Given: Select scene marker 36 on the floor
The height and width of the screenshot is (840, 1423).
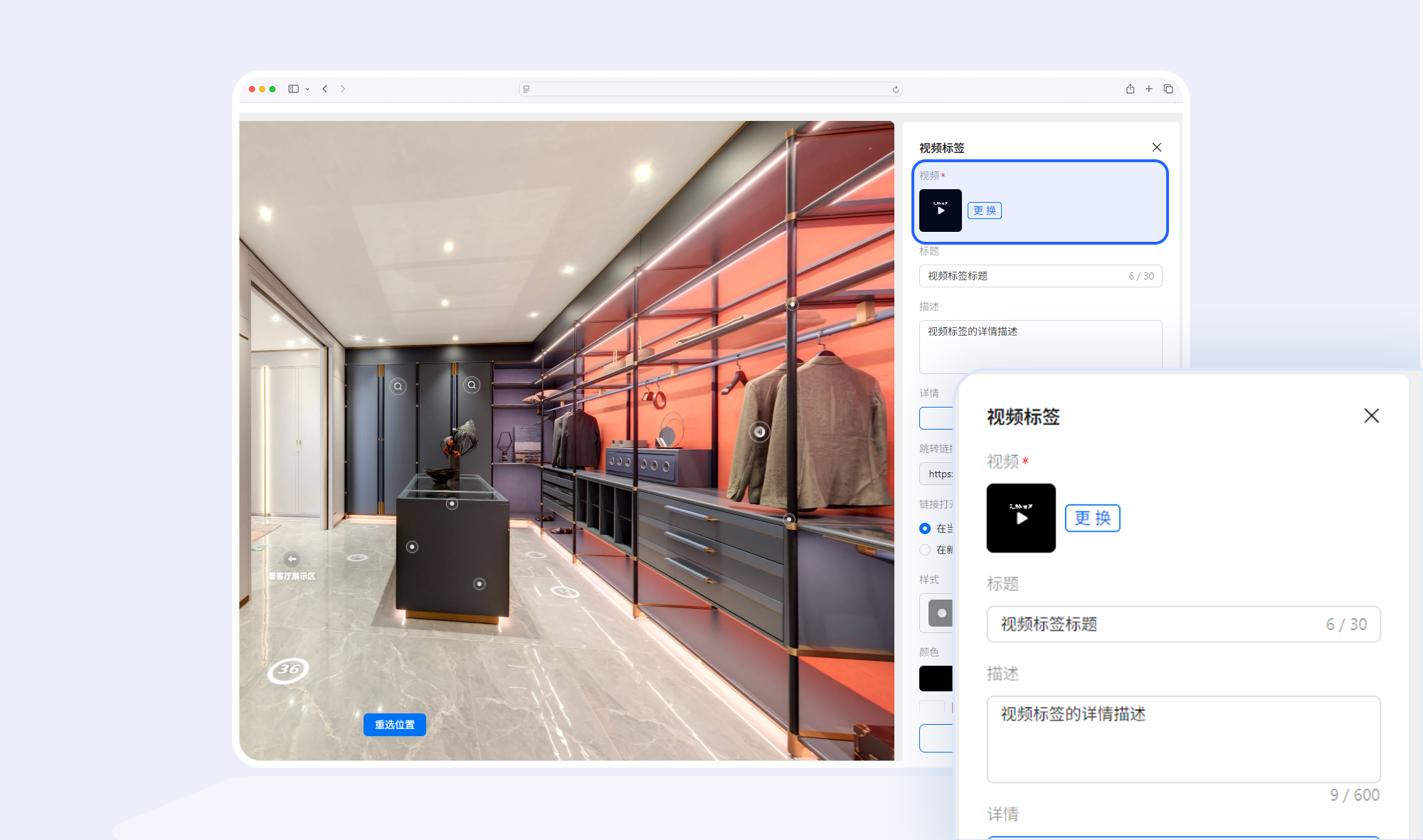Looking at the screenshot, I should point(287,669).
